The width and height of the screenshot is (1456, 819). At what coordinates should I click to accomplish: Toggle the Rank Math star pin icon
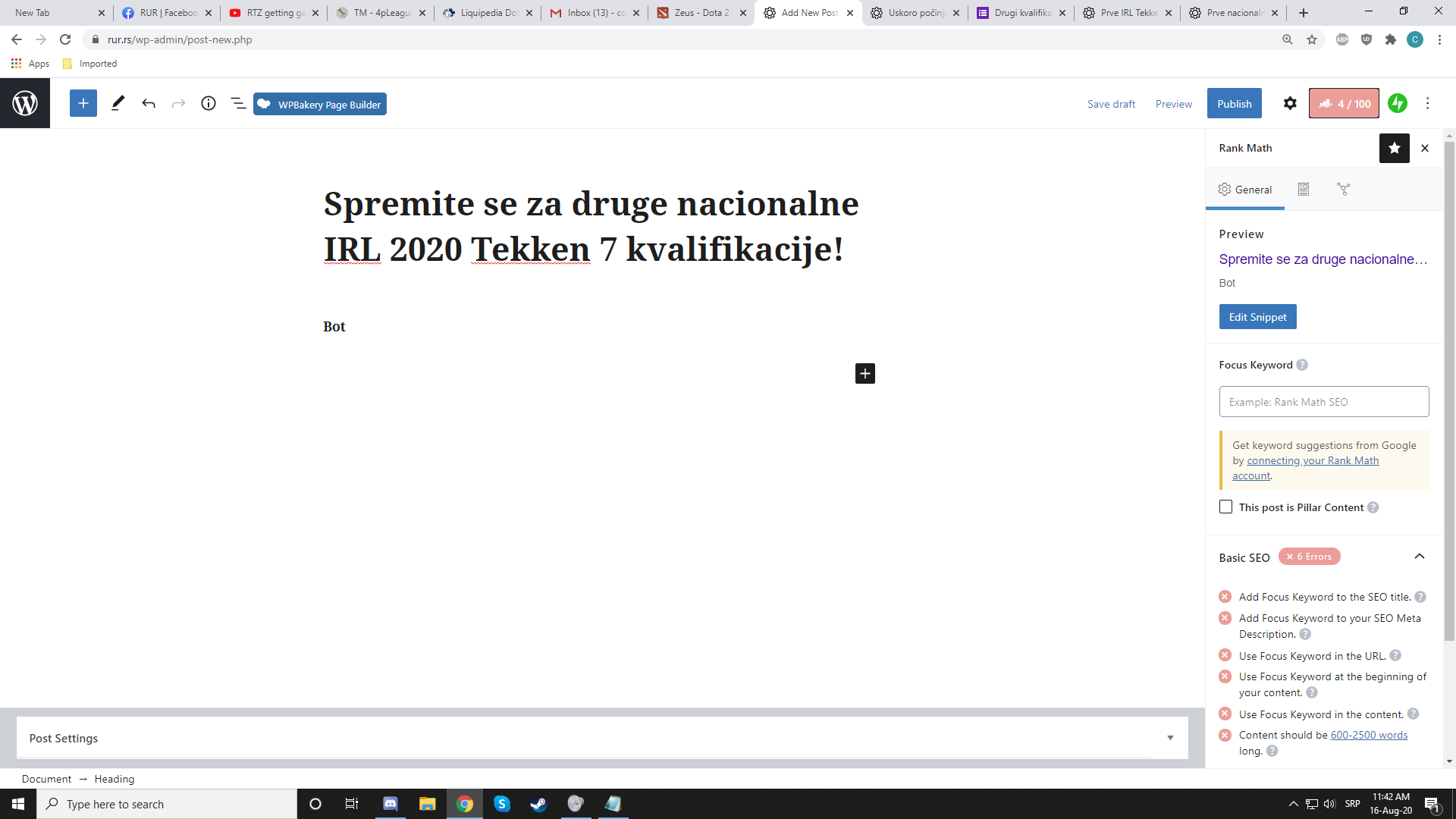[1394, 149]
